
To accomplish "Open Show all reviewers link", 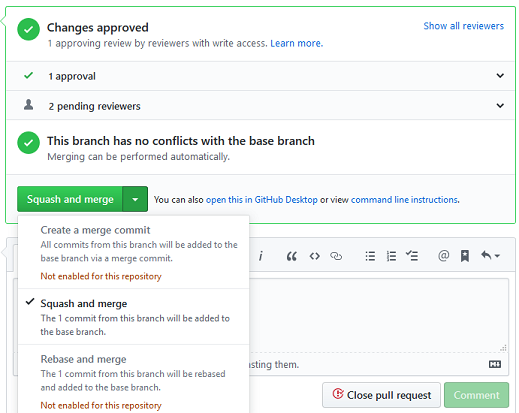I will (x=463, y=26).
